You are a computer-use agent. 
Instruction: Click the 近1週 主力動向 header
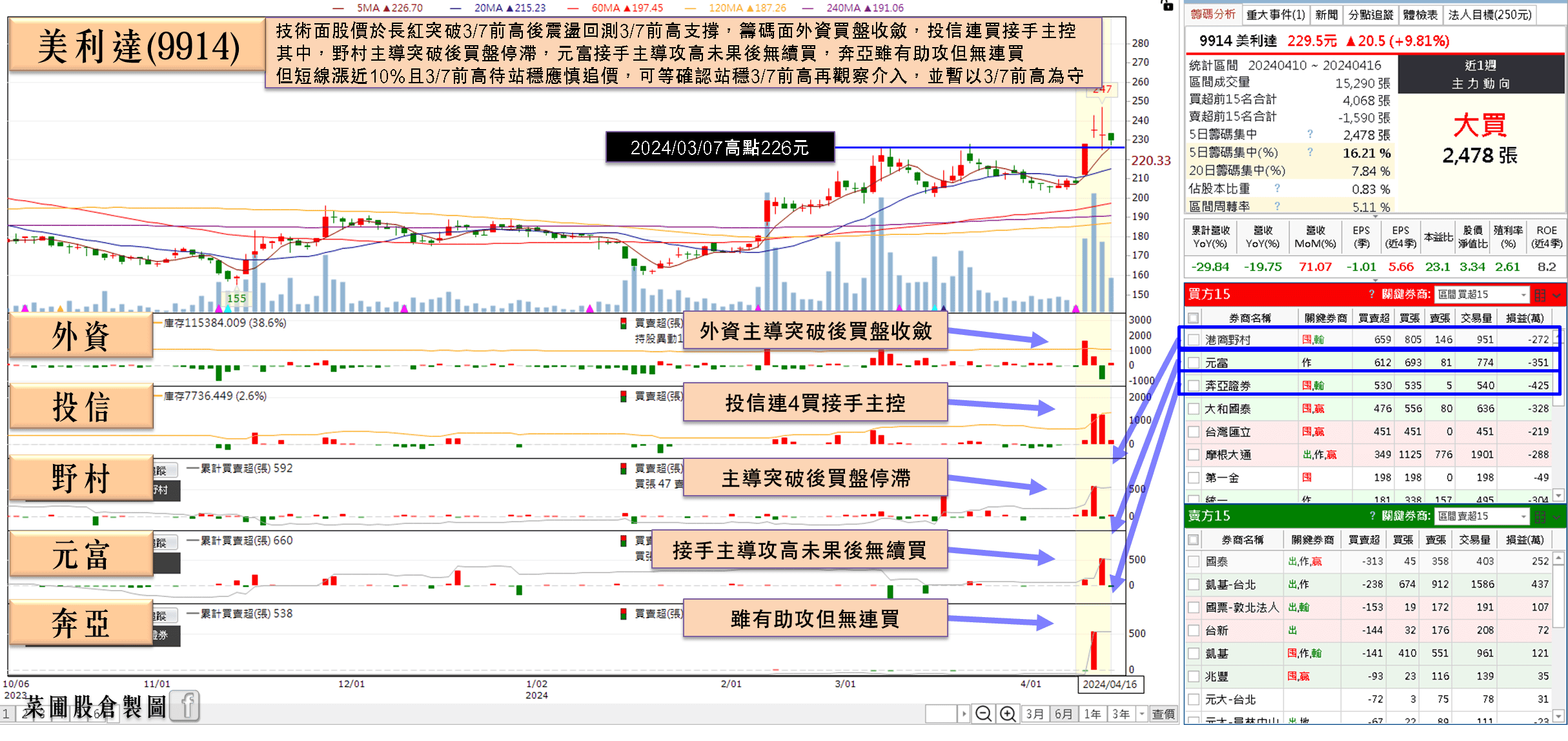1480,74
